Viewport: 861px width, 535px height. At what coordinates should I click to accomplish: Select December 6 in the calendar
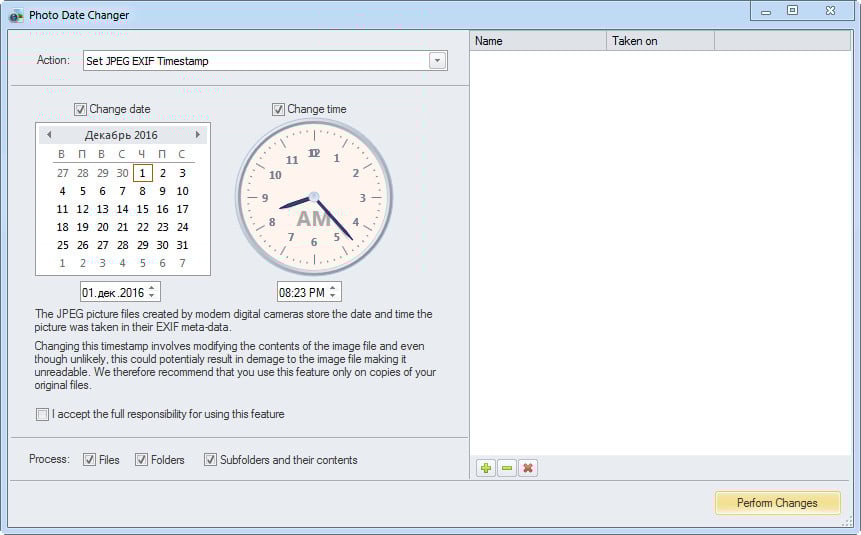tap(102, 191)
